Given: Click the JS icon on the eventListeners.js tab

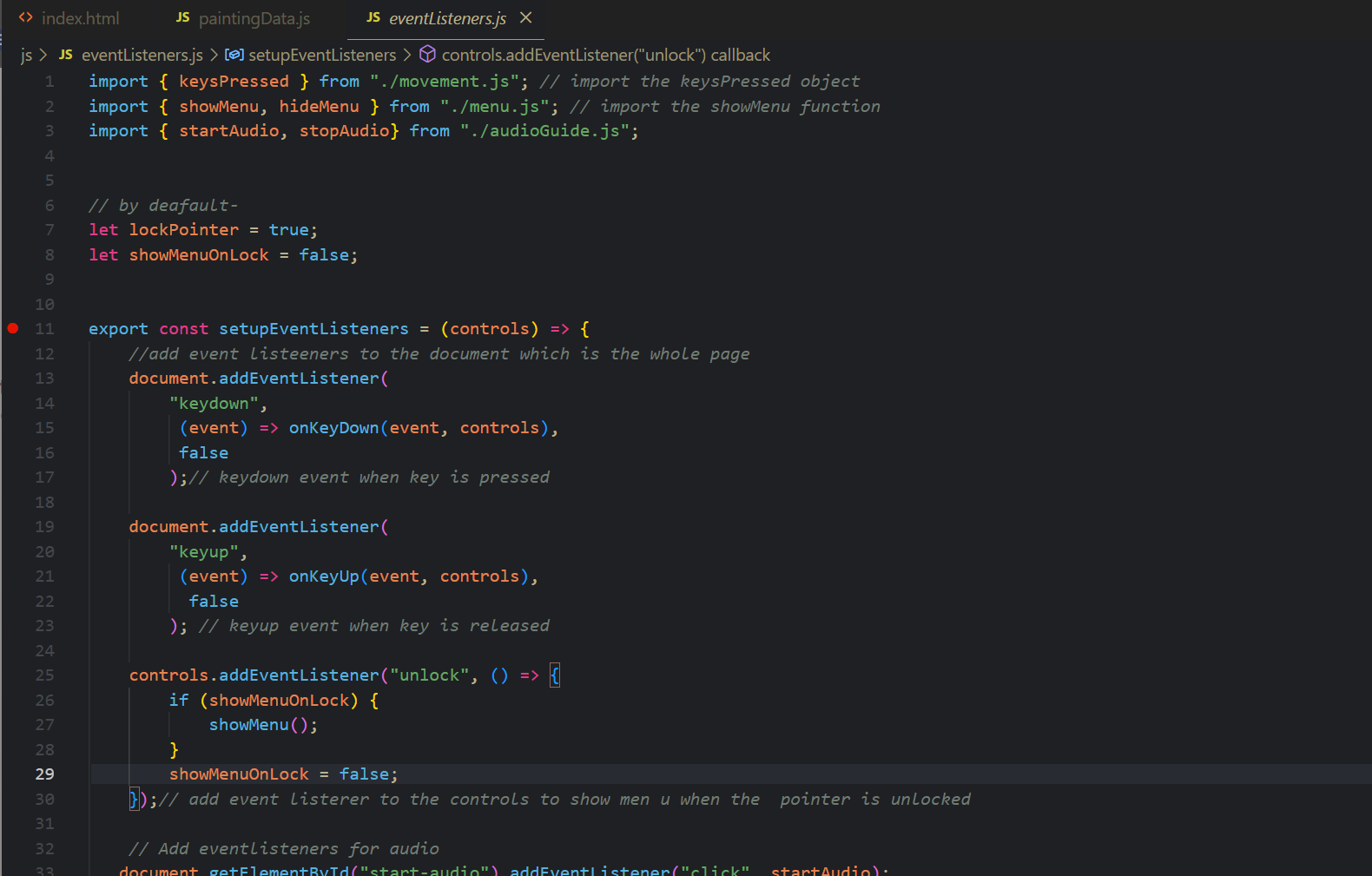Looking at the screenshot, I should tap(373, 18).
